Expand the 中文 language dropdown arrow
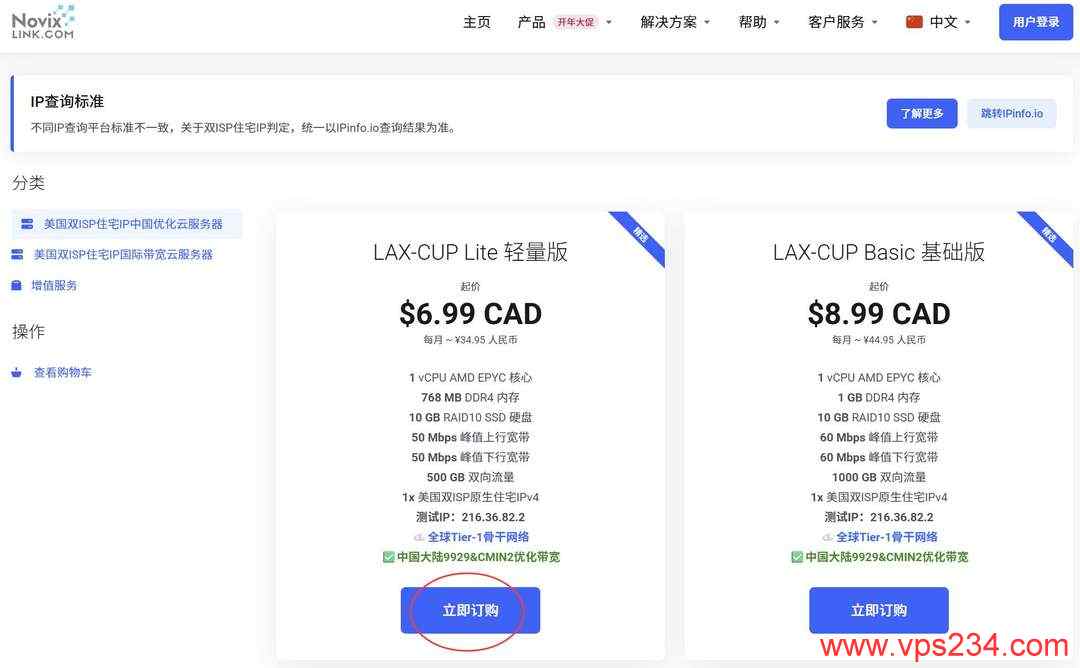1080x668 pixels. coord(968,22)
